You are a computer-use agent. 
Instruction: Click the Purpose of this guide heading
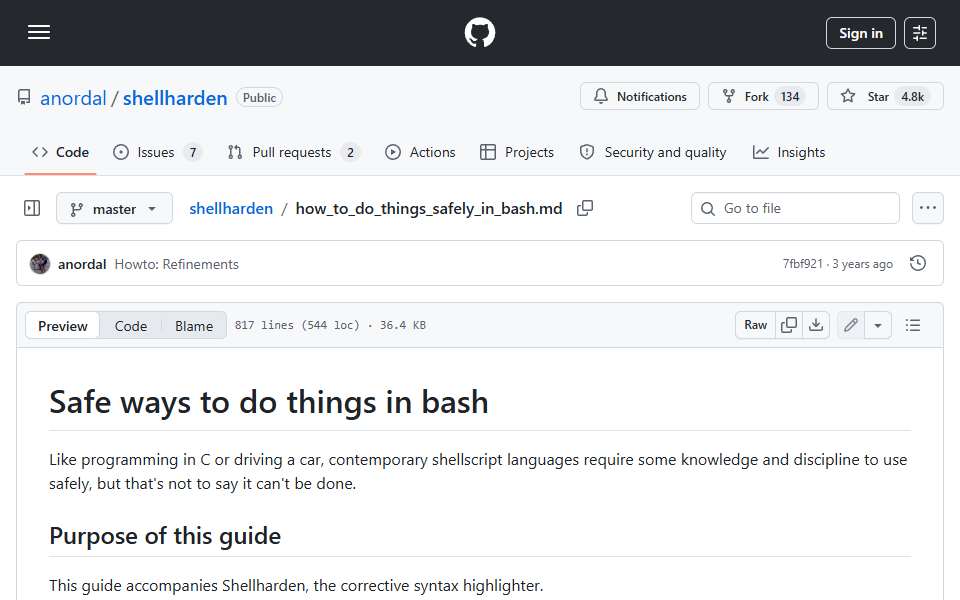(x=165, y=536)
